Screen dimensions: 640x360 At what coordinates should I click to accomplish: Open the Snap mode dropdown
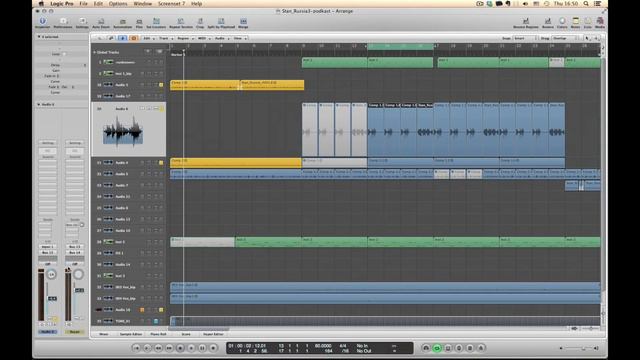pyautogui.click(x=525, y=38)
